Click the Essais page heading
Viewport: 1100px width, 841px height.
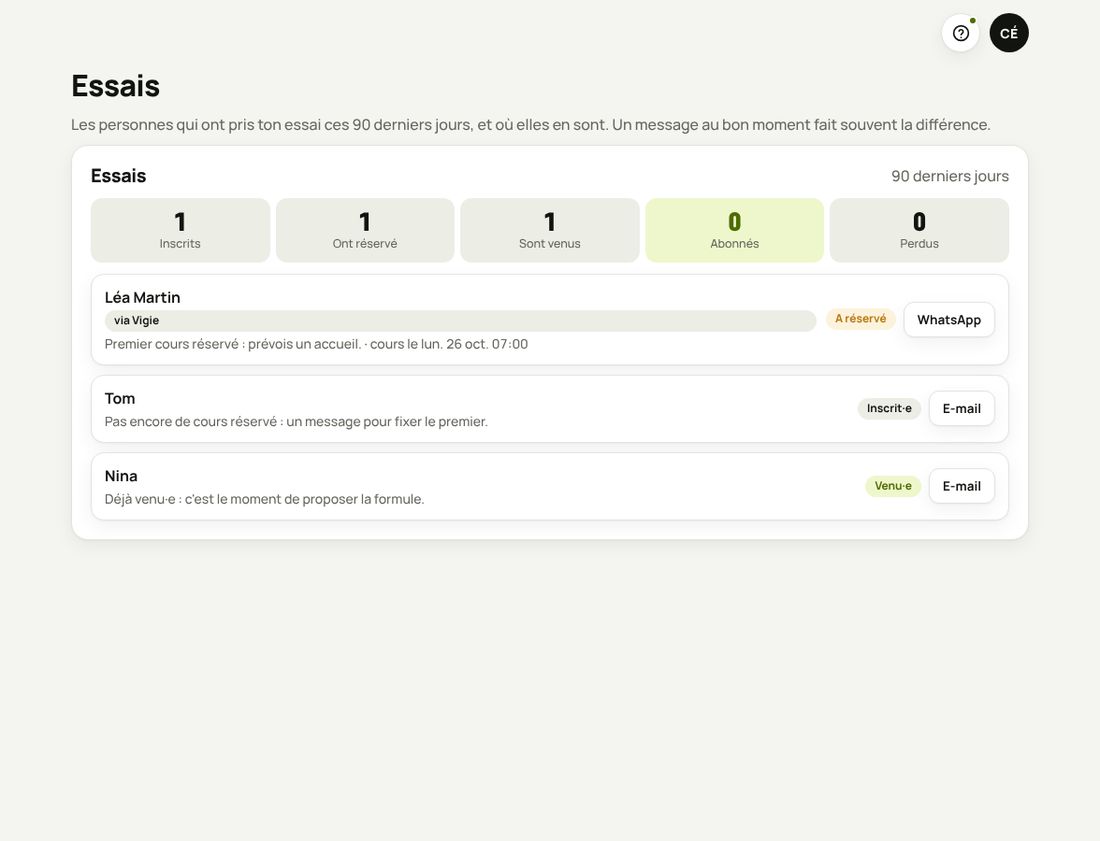(x=116, y=86)
